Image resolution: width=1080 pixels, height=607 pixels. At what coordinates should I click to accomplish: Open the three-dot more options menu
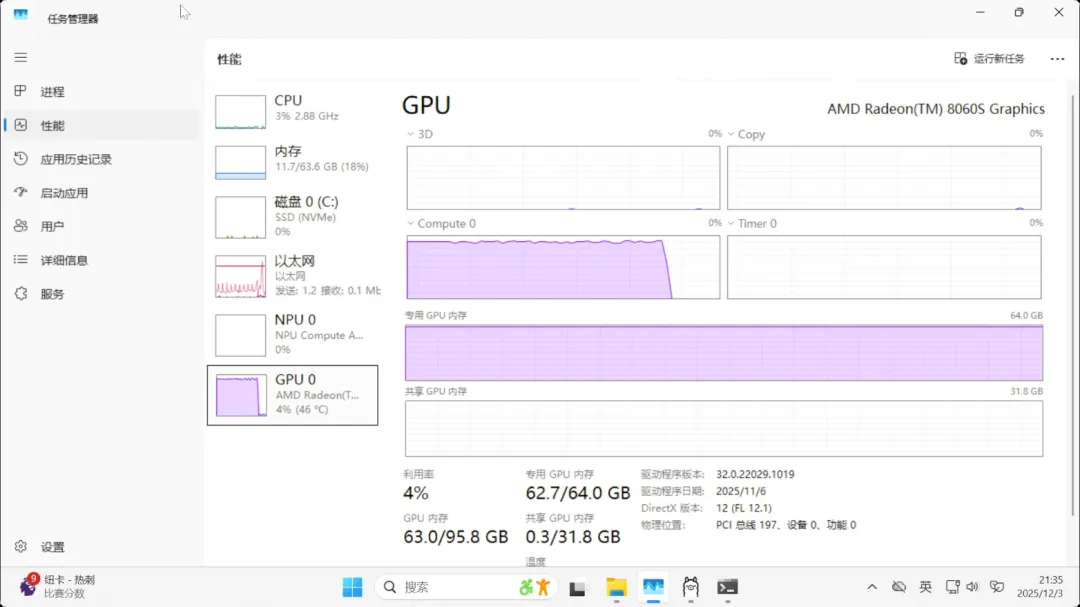pos(1057,59)
